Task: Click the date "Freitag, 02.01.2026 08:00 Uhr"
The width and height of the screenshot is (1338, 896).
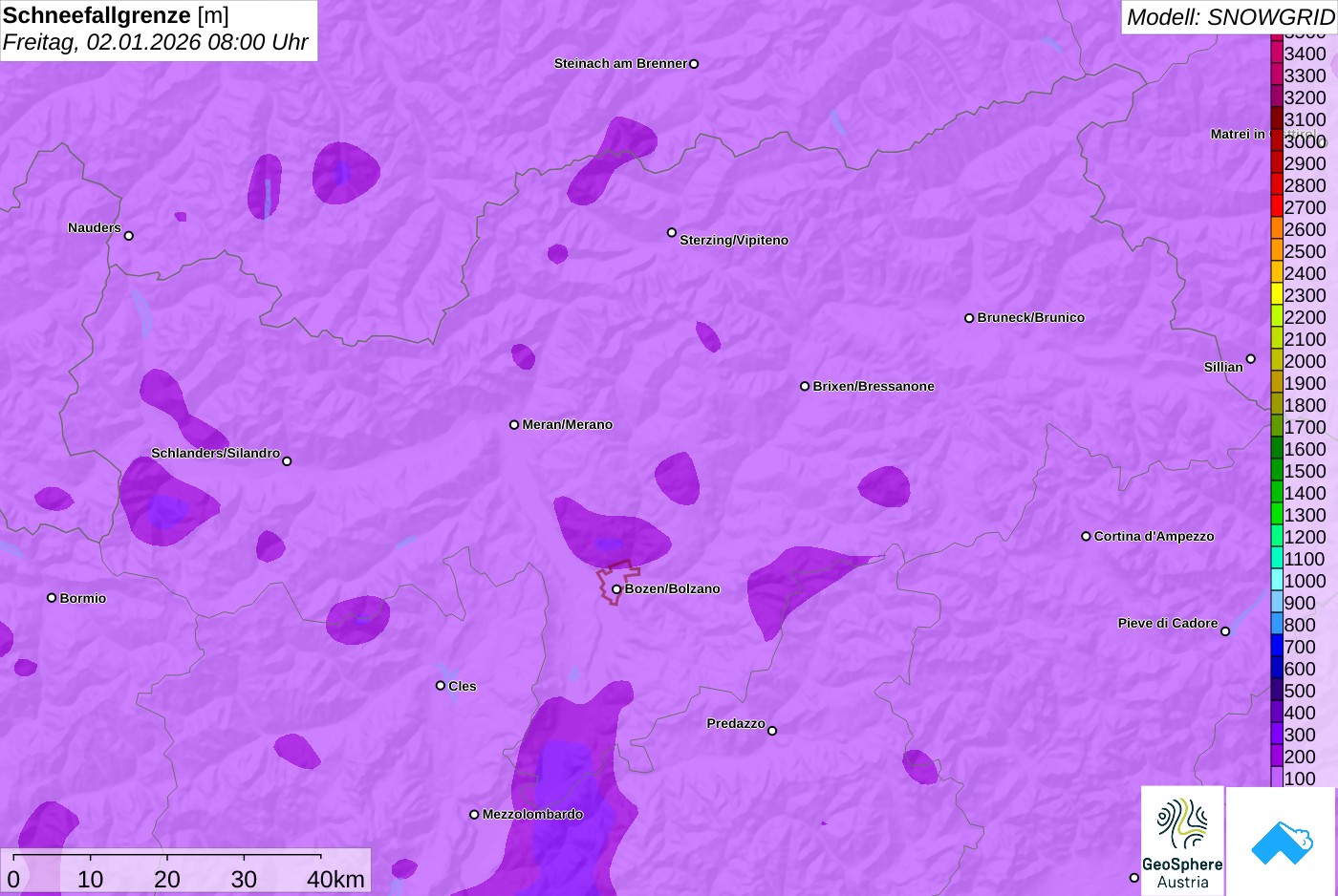Action: click(156, 42)
